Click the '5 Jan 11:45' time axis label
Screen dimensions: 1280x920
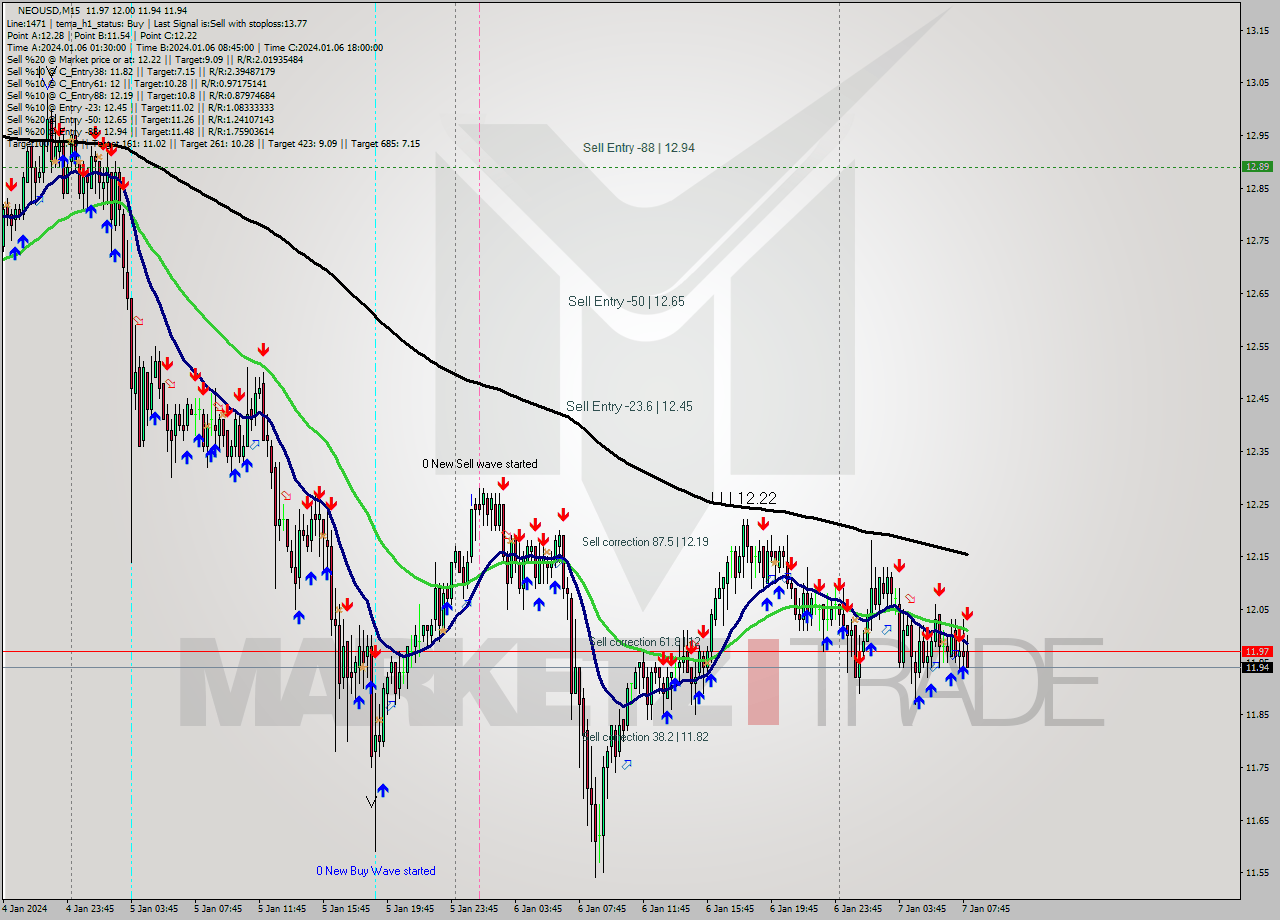point(282,909)
